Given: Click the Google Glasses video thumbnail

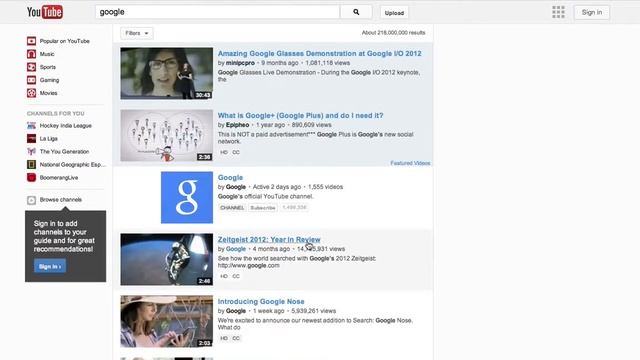Looking at the screenshot, I should click(x=167, y=73).
